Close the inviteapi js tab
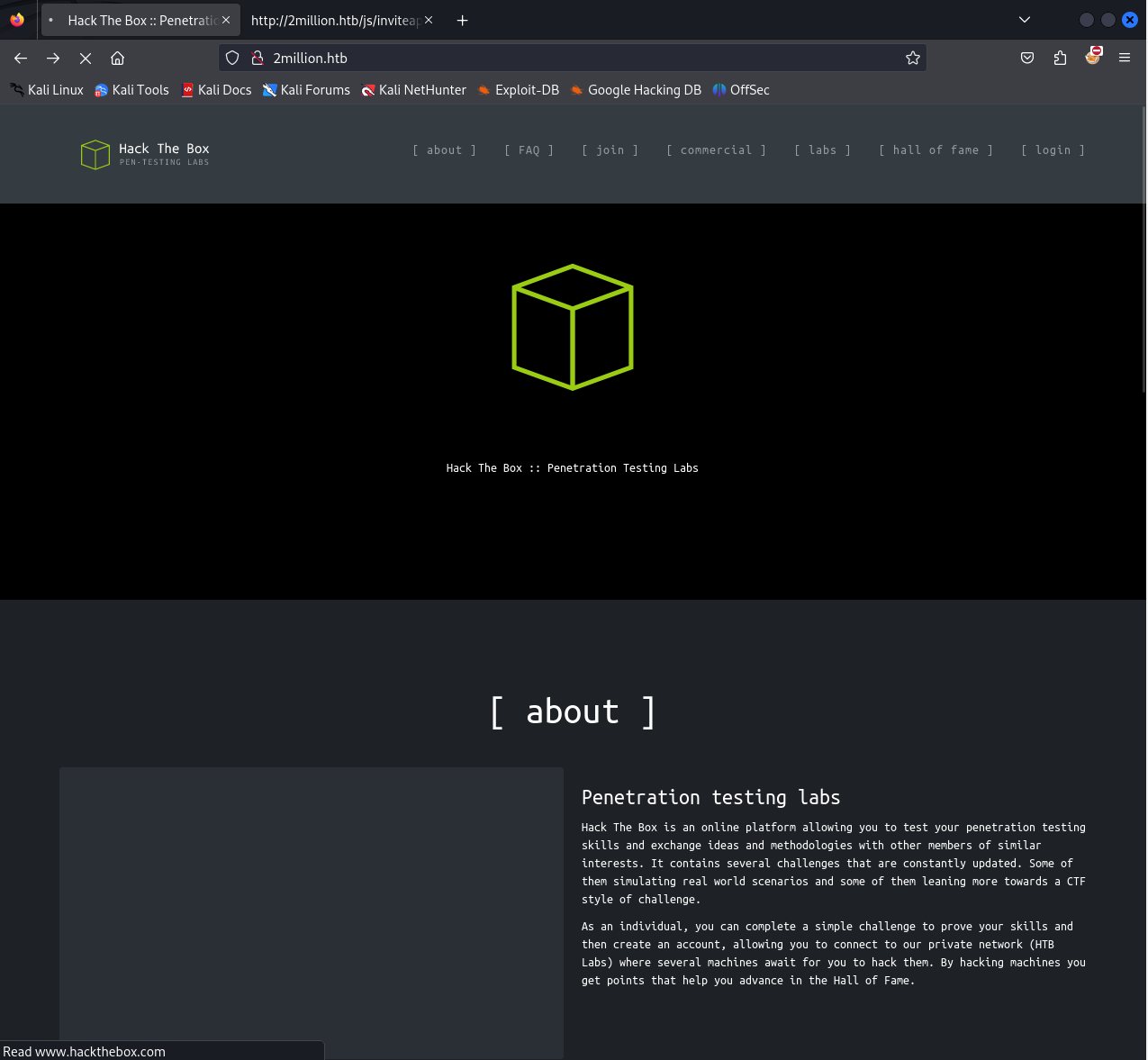Screen dimensions: 1148x1060 429,20
